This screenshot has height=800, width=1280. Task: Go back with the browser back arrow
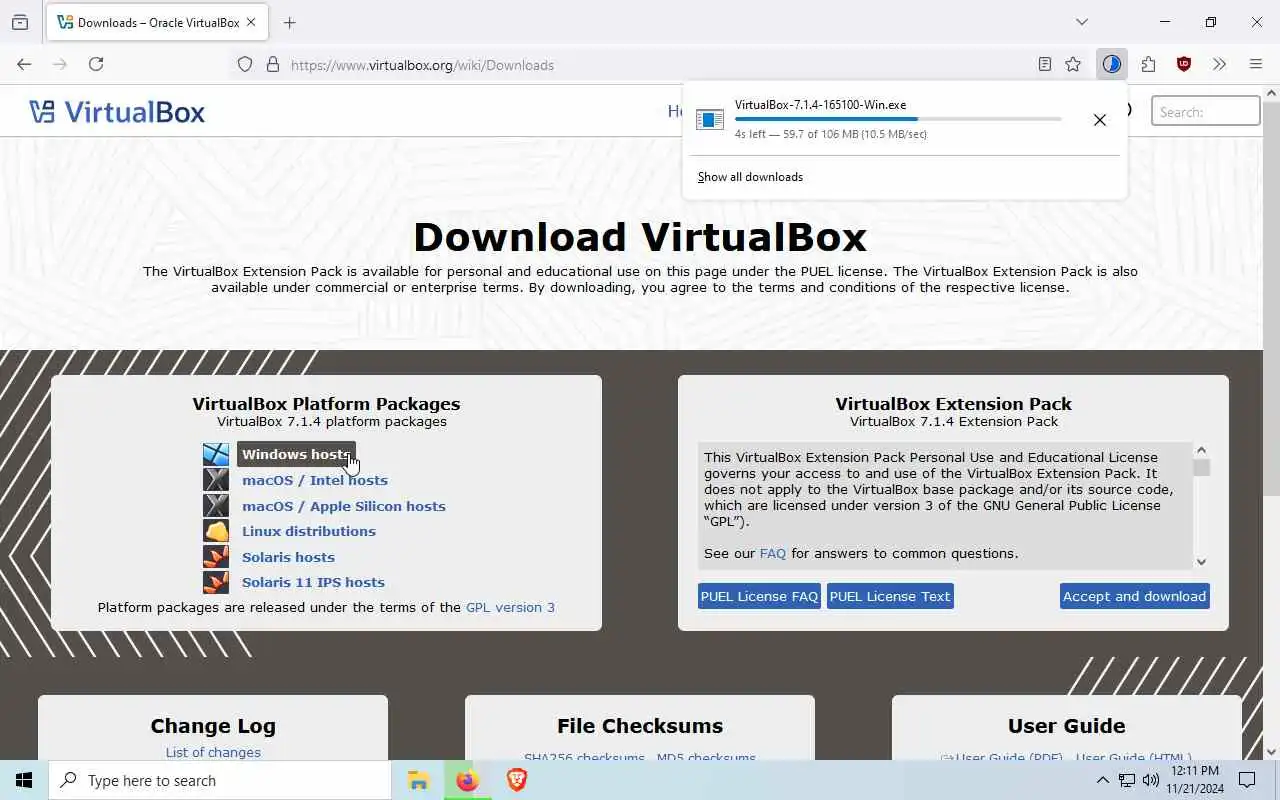[x=24, y=64]
